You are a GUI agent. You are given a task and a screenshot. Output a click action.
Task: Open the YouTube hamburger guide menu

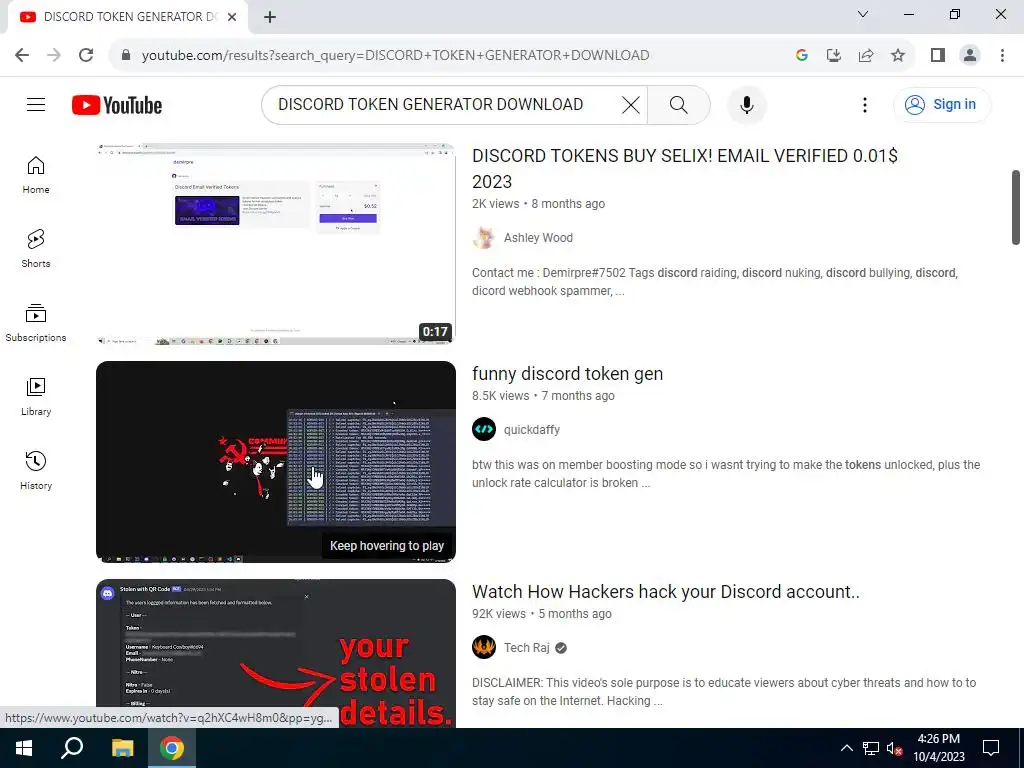tap(36, 104)
